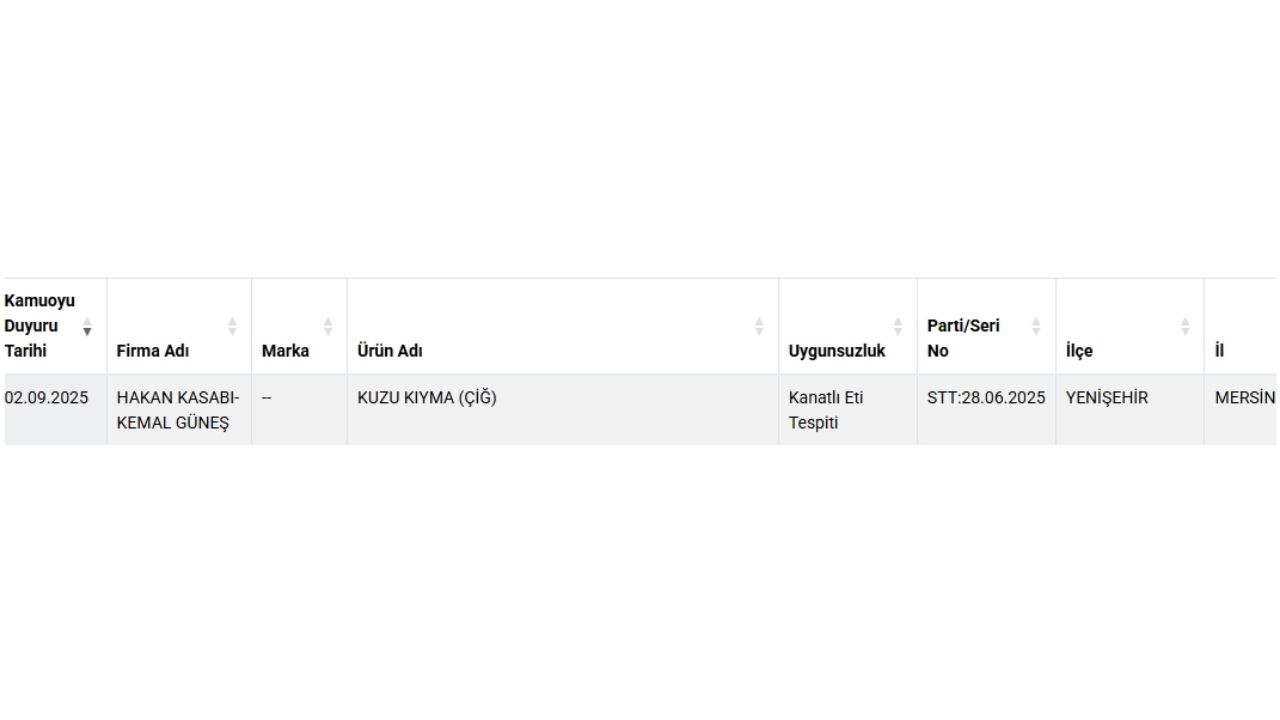Select the HAKAN KASABI-KEMAL GÜNEŞ cell
This screenshot has height=720, width=1280.
(179, 410)
